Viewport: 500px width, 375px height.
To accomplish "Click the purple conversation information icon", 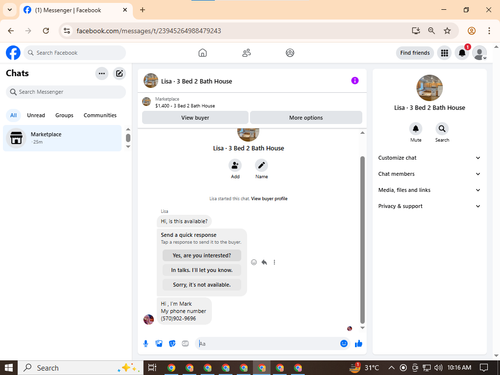I will 355,81.
